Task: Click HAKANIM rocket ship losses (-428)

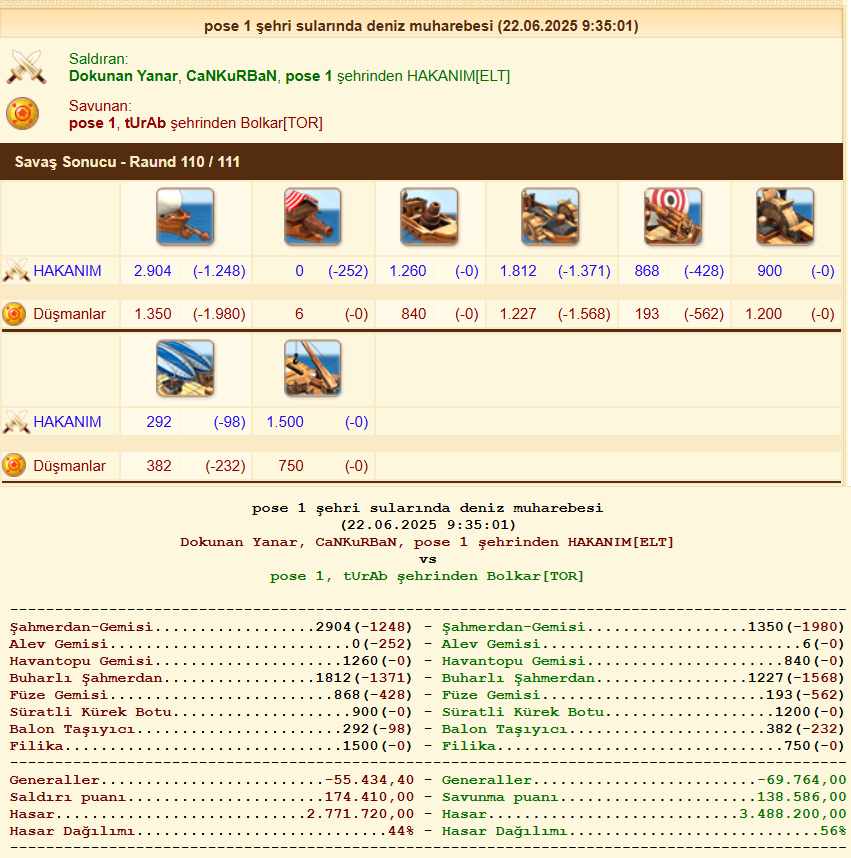Action: [x=704, y=271]
